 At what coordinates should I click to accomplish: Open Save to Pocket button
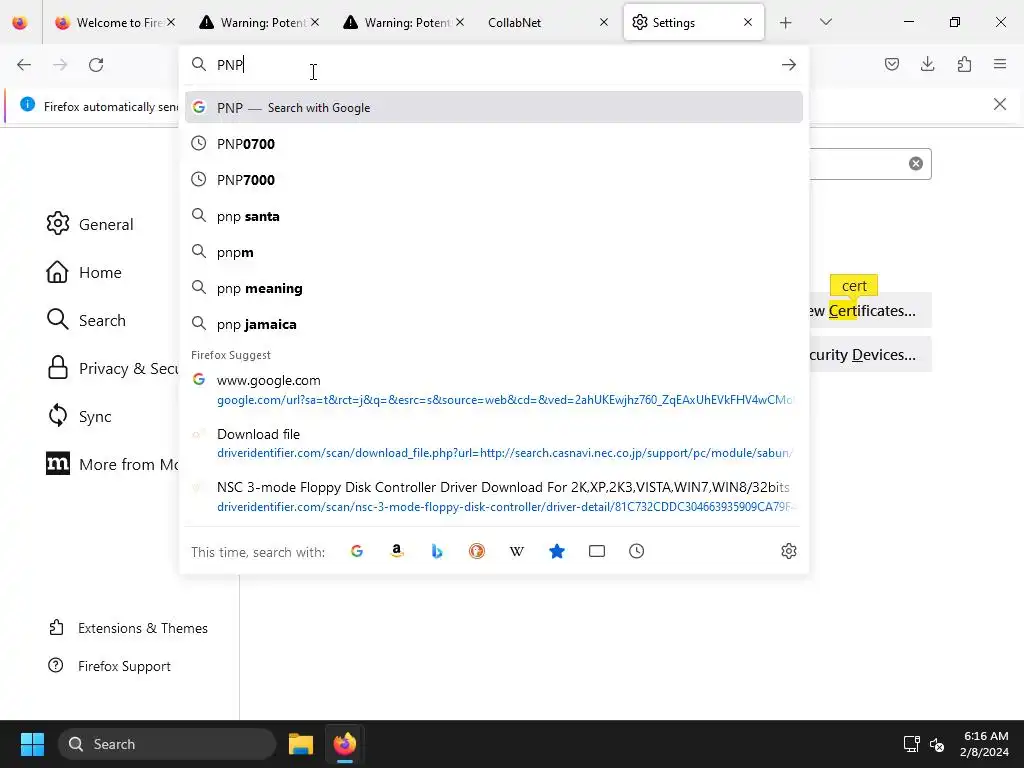[892, 64]
